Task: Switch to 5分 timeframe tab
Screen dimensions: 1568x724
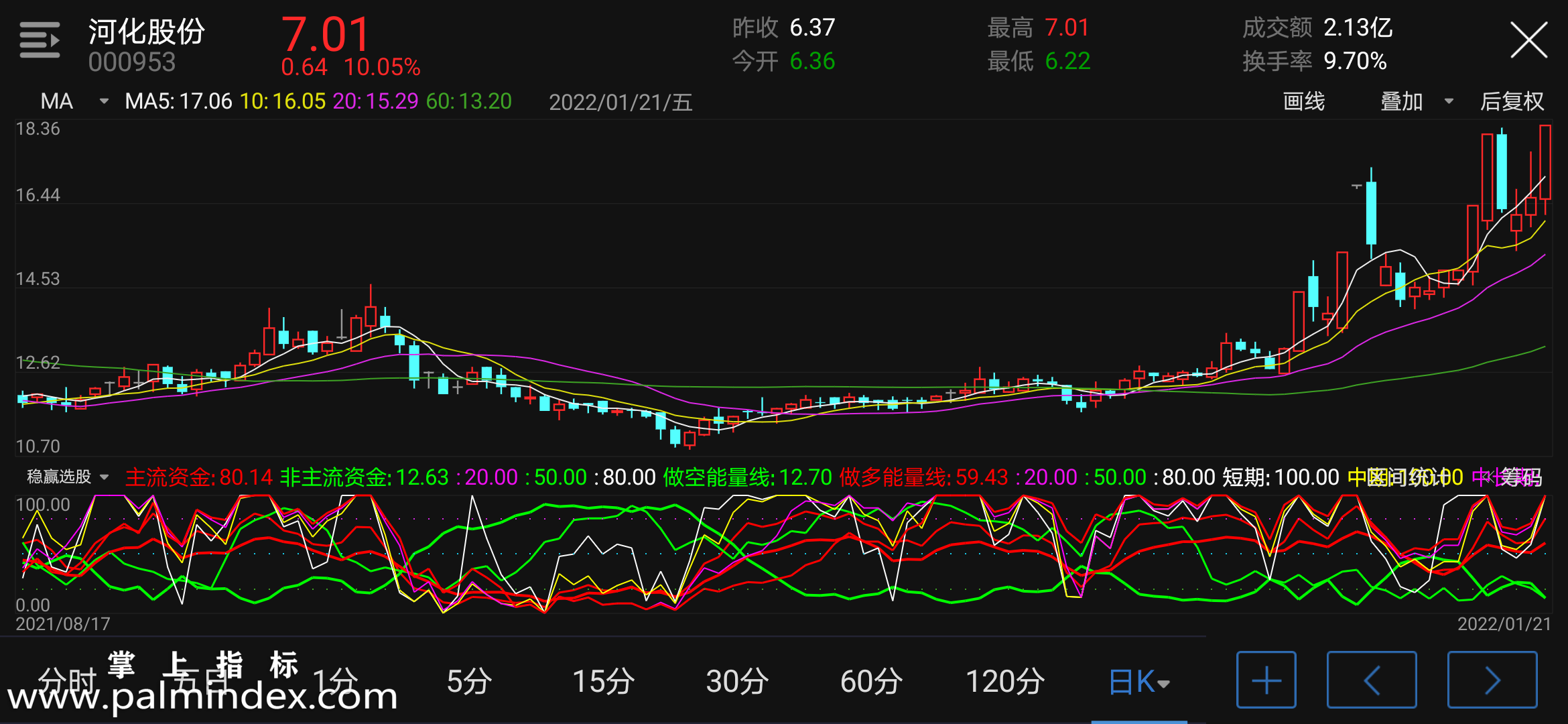Action: click(469, 682)
